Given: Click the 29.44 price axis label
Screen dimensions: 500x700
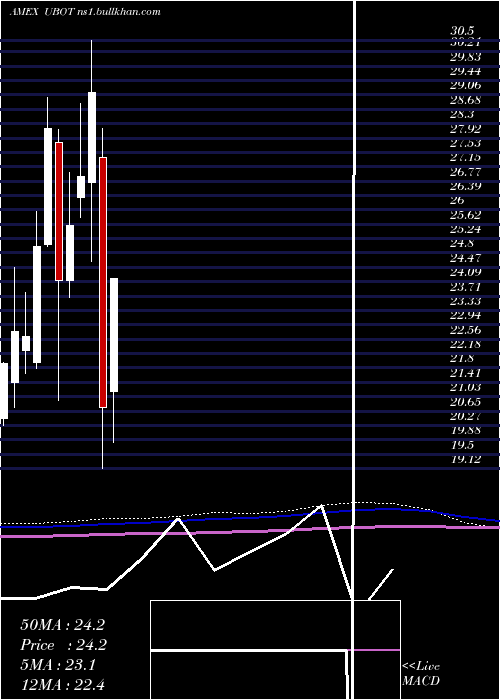Looking at the screenshot, I should point(466,71).
